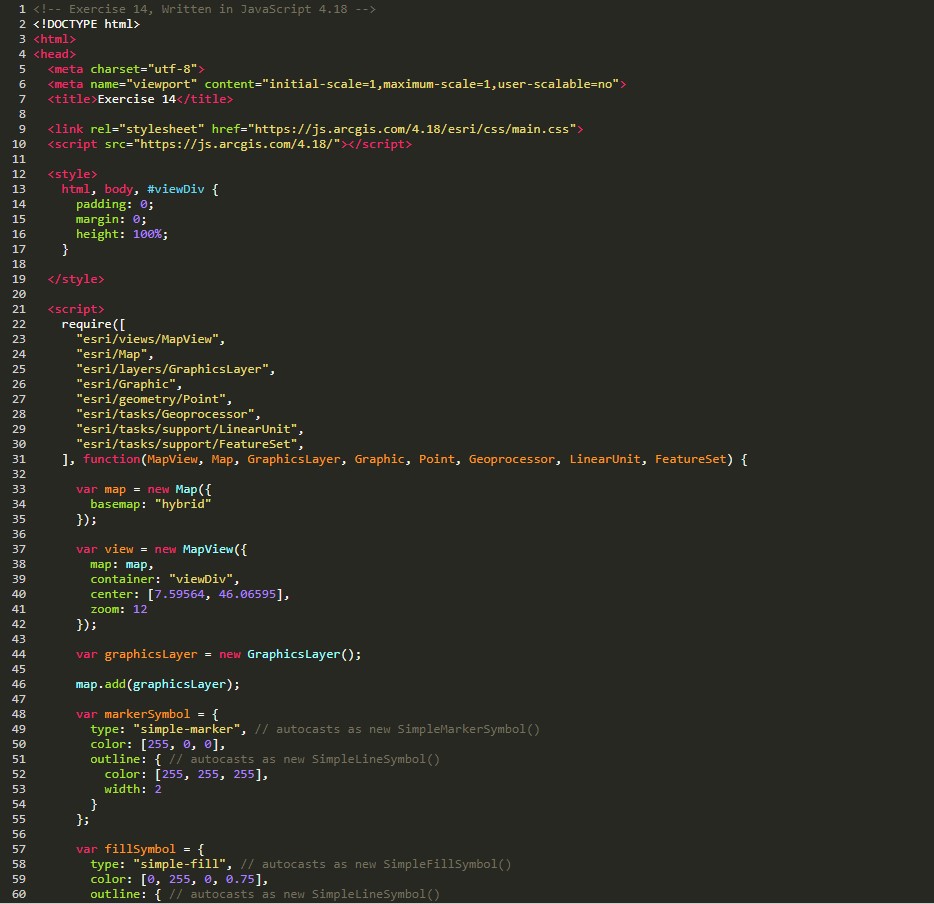Click the "esri/views/MapView" module string

[151, 339]
